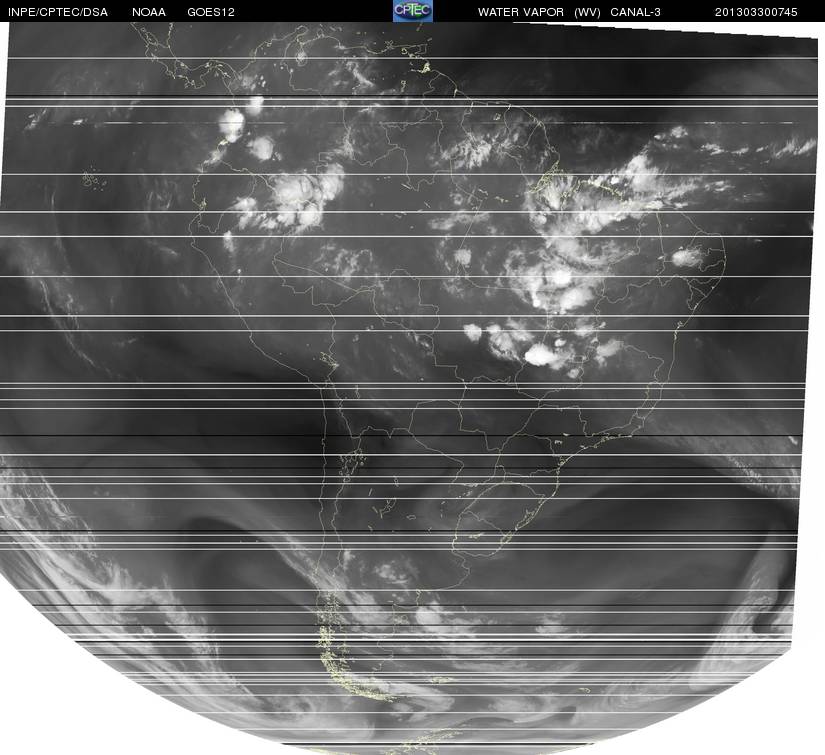Click the 201303300745 timestamp
The height and width of the screenshot is (755, 825).
tap(756, 12)
